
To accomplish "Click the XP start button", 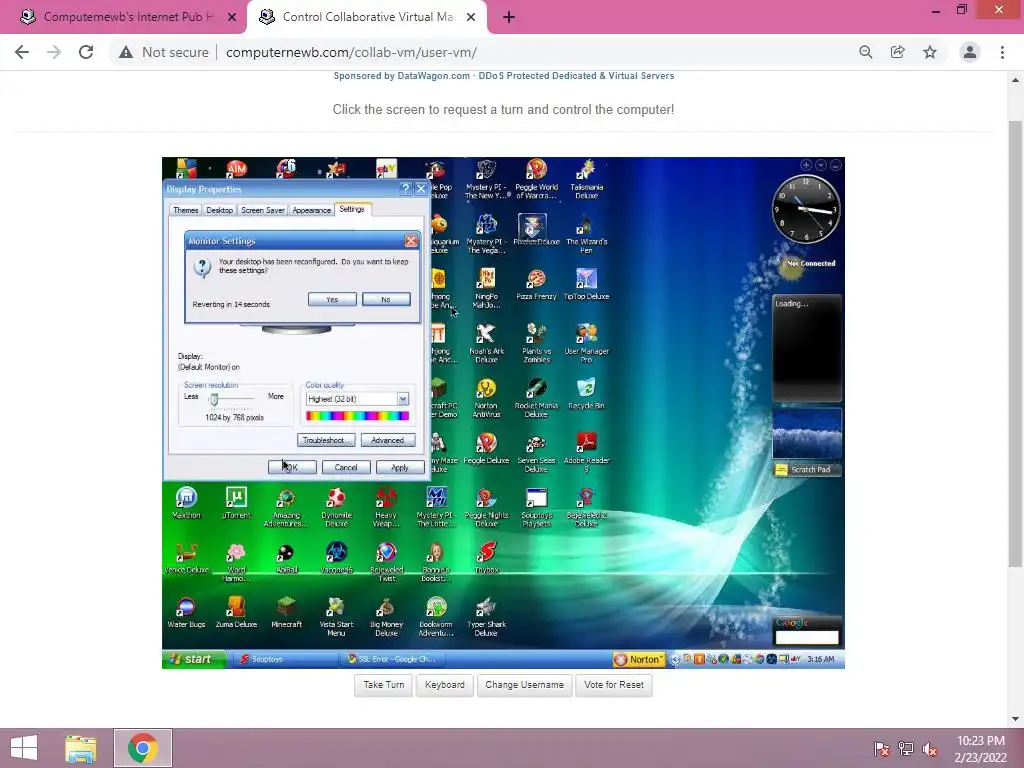I will coord(194,659).
